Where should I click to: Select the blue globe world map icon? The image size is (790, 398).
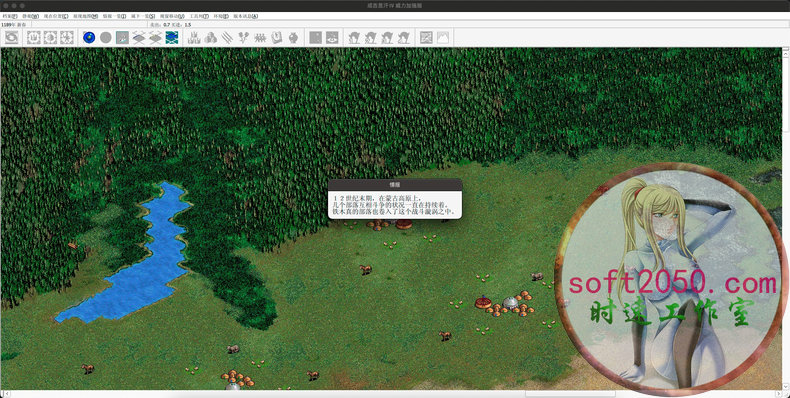click(x=89, y=38)
